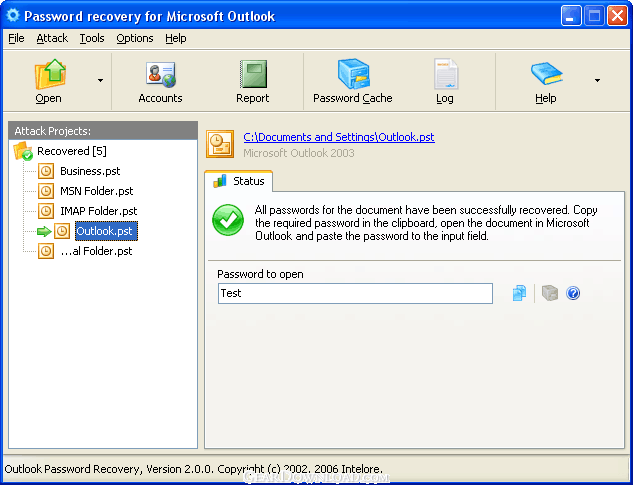Viewport: 633px width, 485px height.
Task: Show the Log document icon
Action: 446,74
